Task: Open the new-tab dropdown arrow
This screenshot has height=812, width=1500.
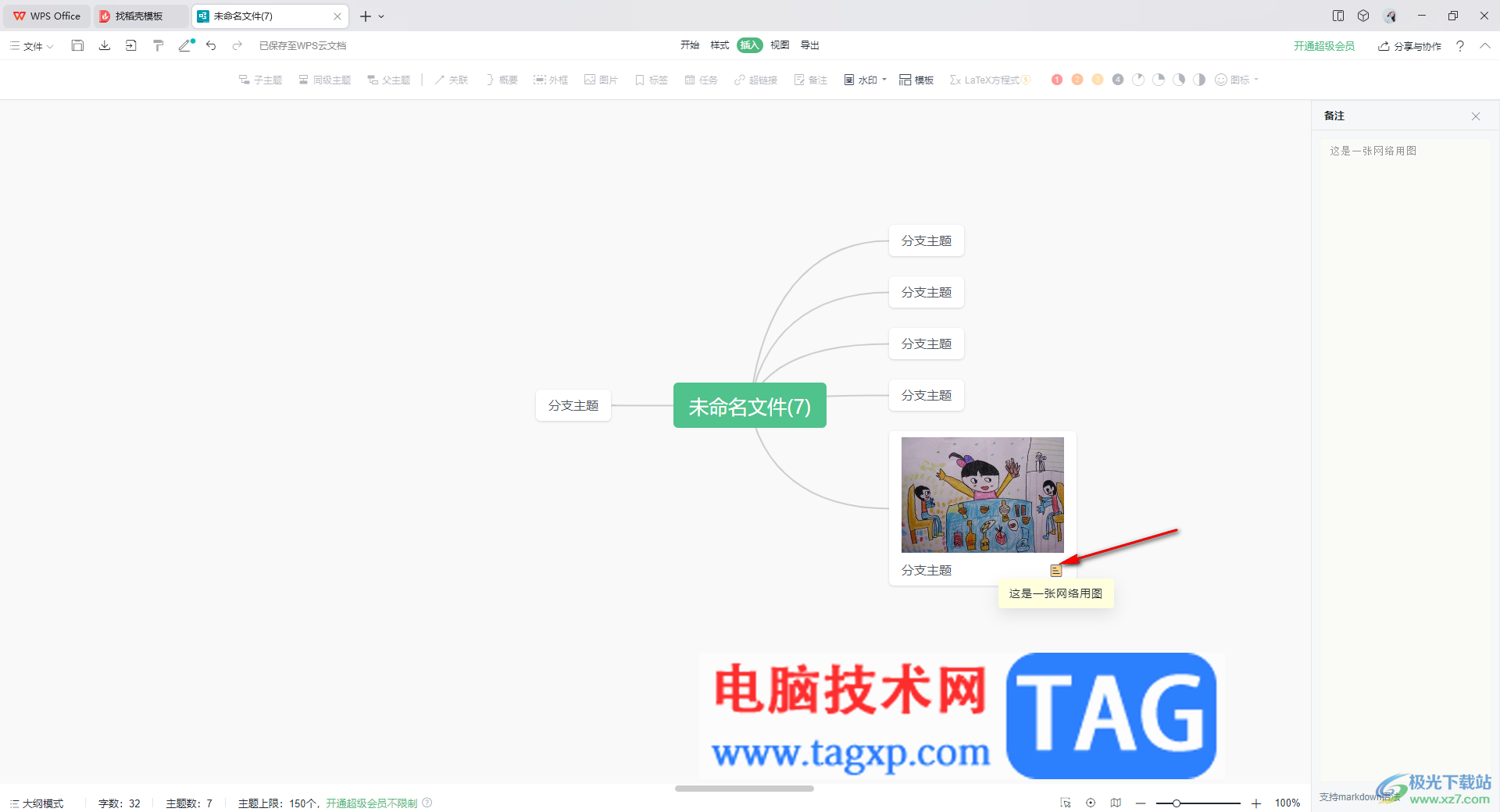Action: (381, 16)
